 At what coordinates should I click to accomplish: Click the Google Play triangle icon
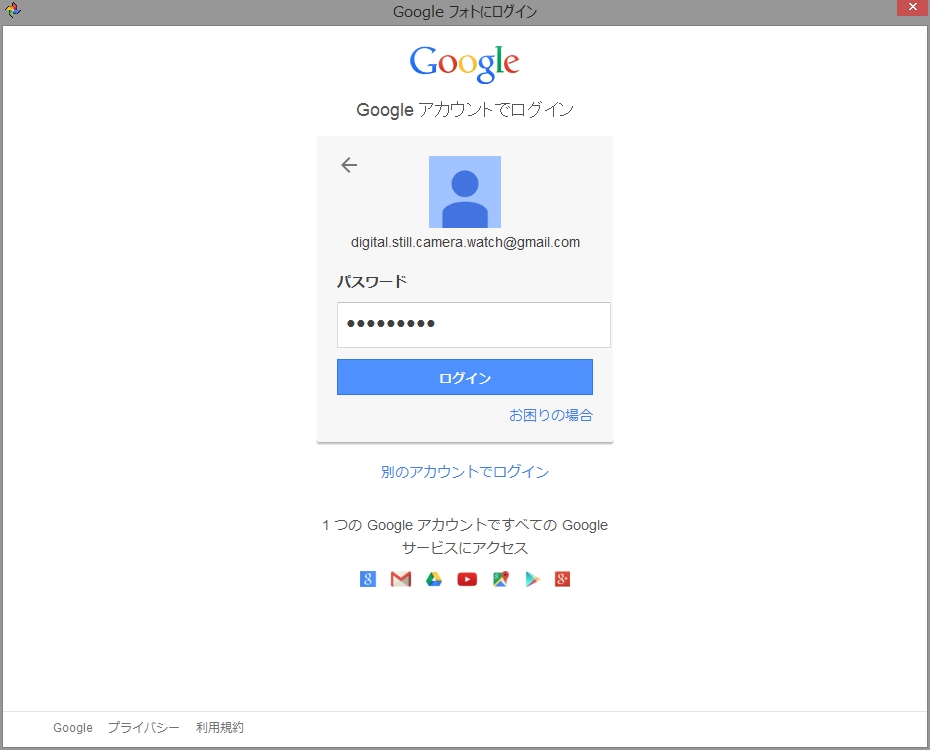click(533, 579)
